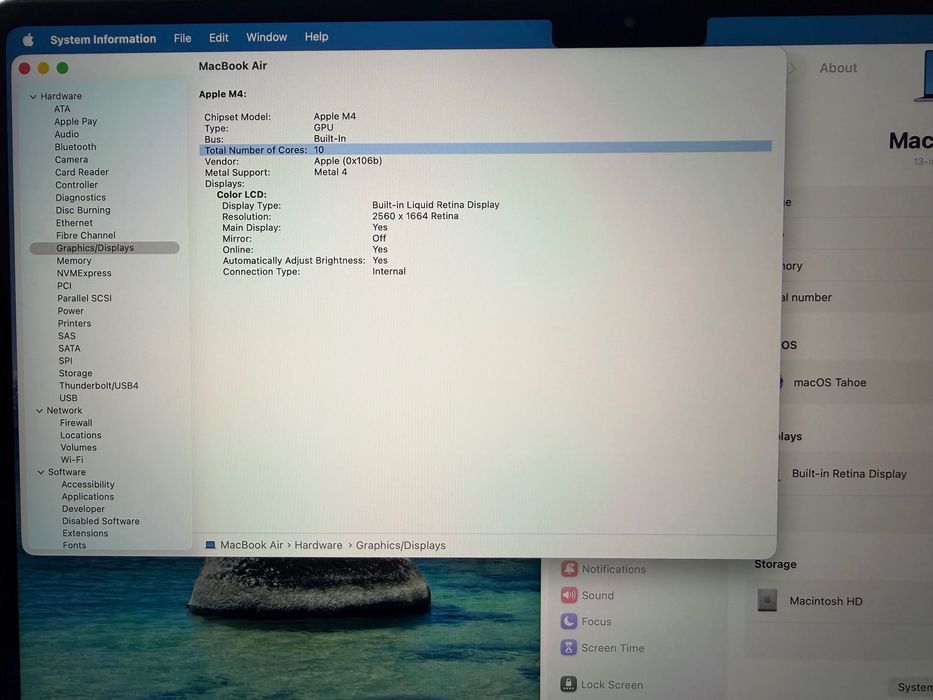Click the green full-screen window button
Screen dimensions: 933x700
click(62, 68)
